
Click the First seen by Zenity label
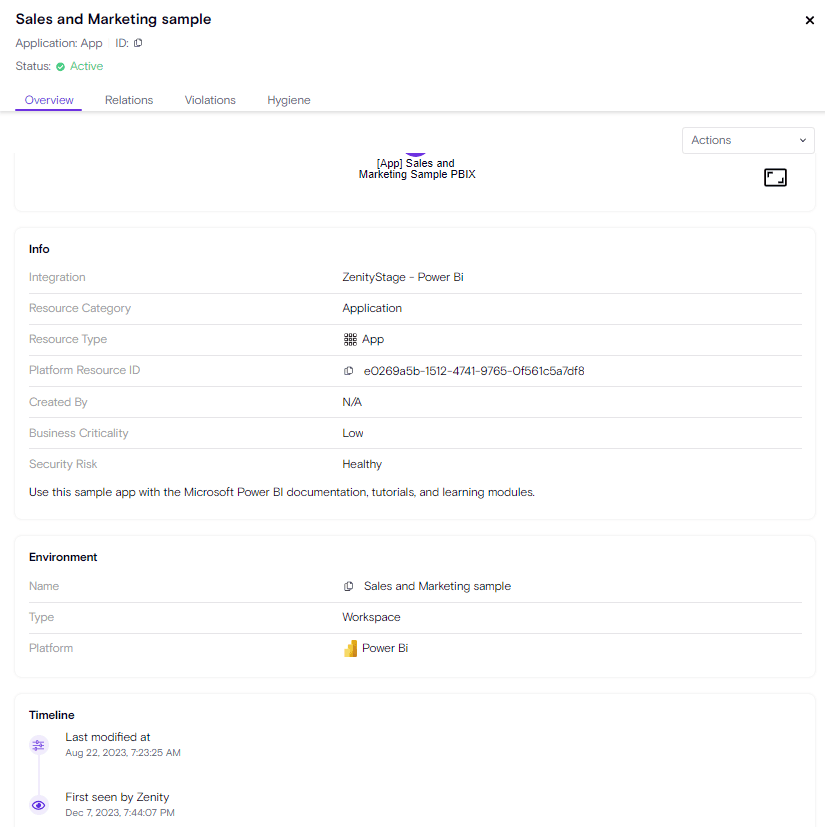tap(117, 797)
